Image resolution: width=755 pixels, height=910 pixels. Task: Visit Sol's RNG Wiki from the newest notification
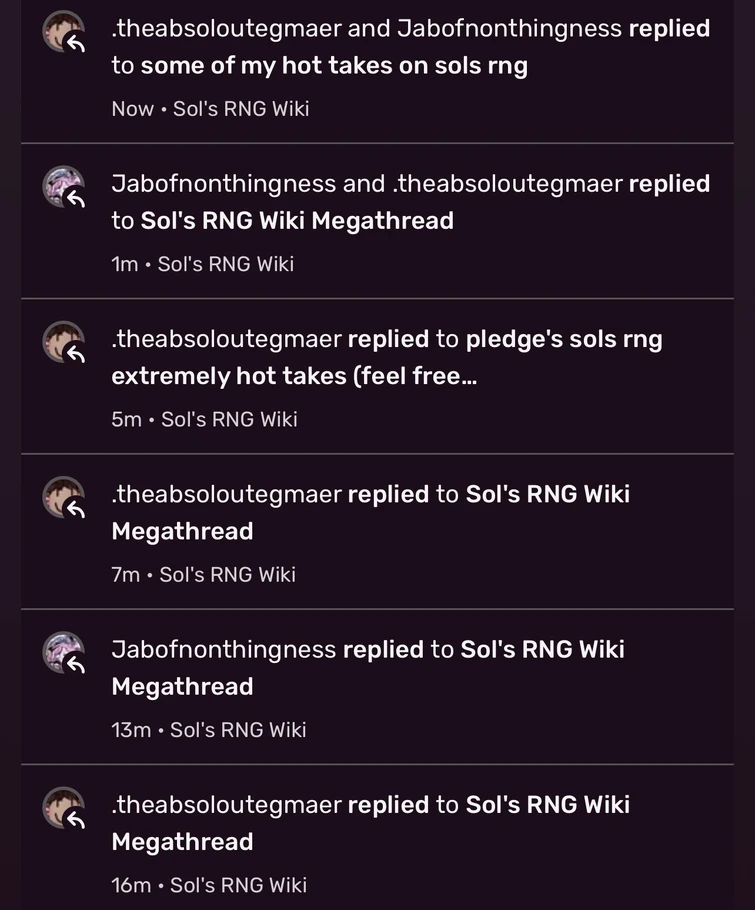coord(243,109)
